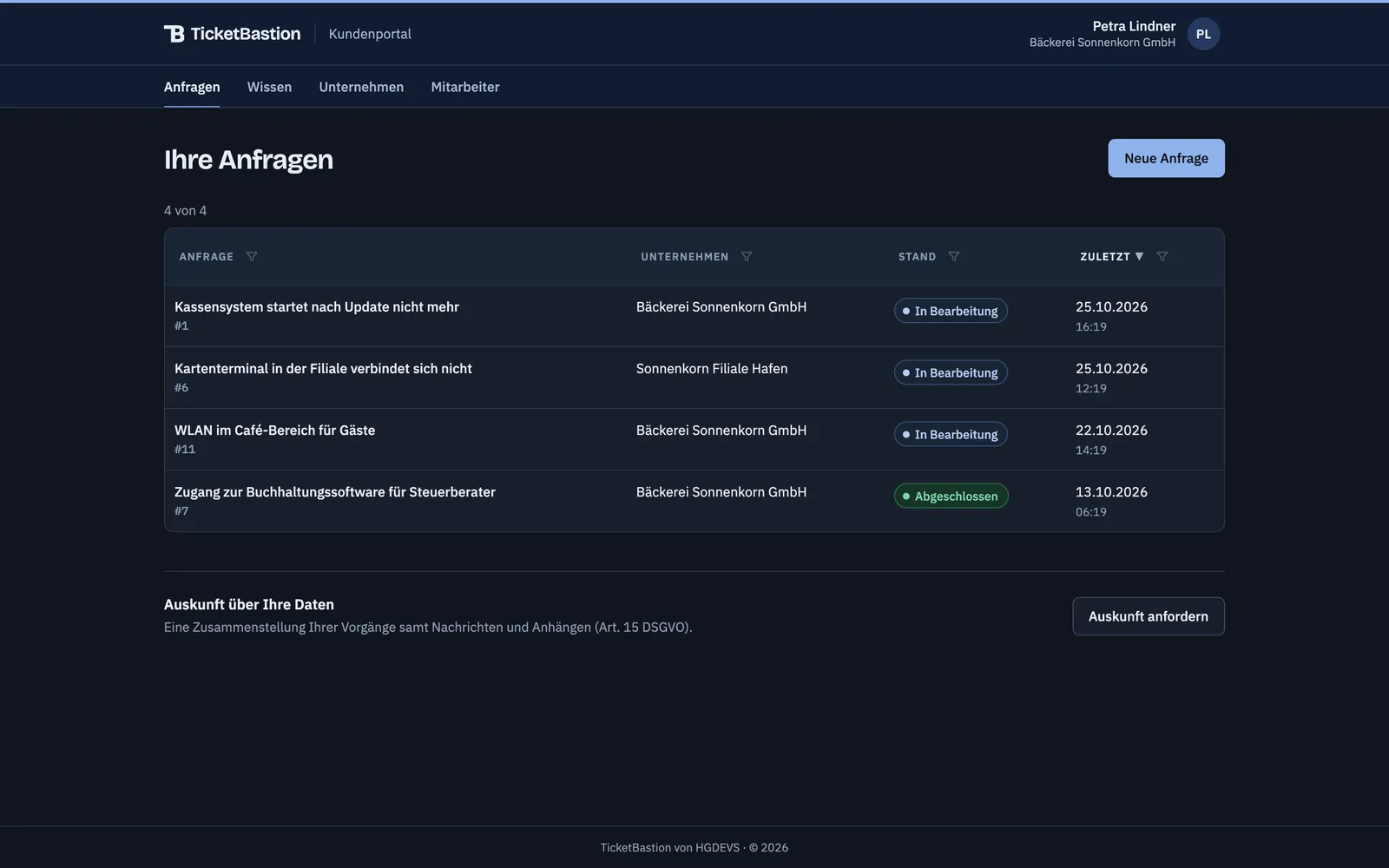Click In Bearbeitung badge for ticket #1

pos(951,311)
